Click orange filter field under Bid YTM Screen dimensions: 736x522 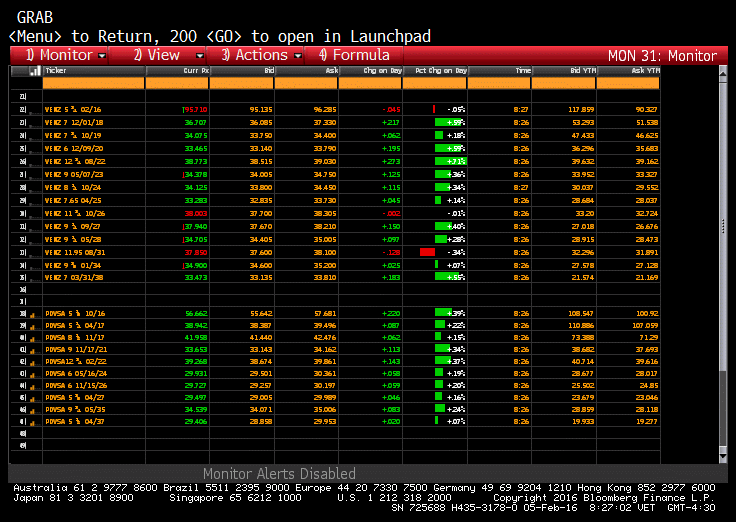564,83
